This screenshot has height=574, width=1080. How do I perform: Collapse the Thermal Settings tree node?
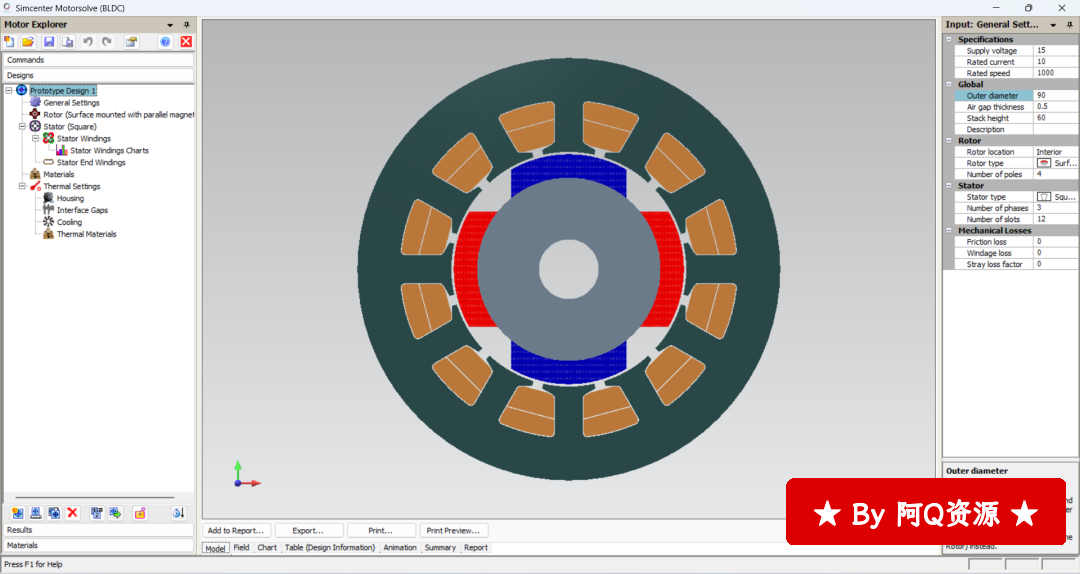click(x=22, y=187)
